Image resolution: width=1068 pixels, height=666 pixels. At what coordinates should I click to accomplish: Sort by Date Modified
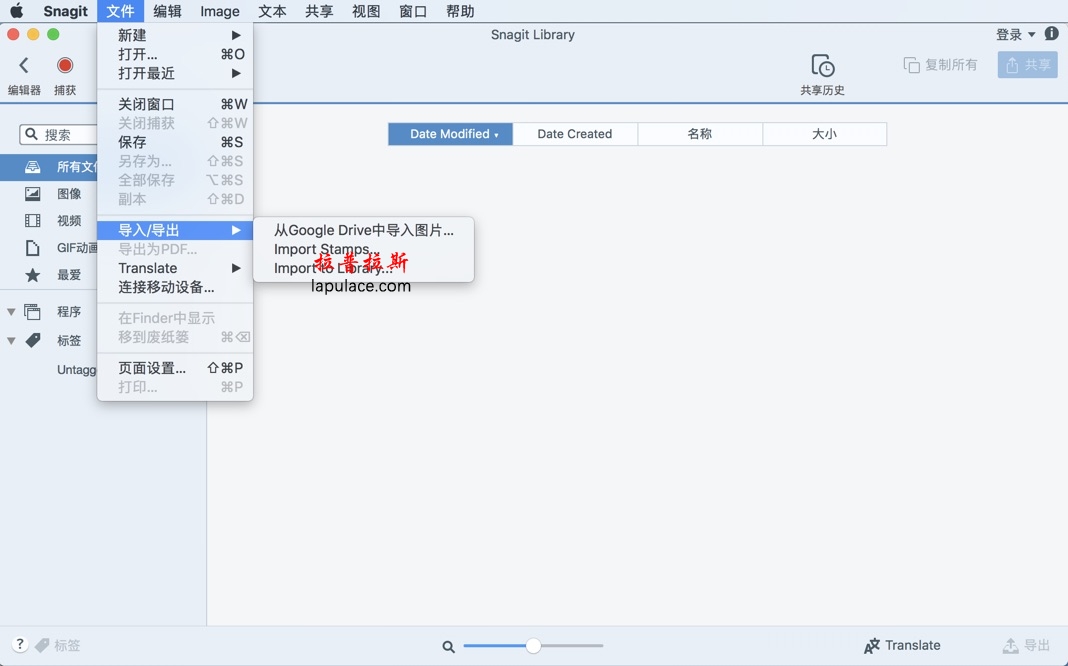(x=450, y=134)
